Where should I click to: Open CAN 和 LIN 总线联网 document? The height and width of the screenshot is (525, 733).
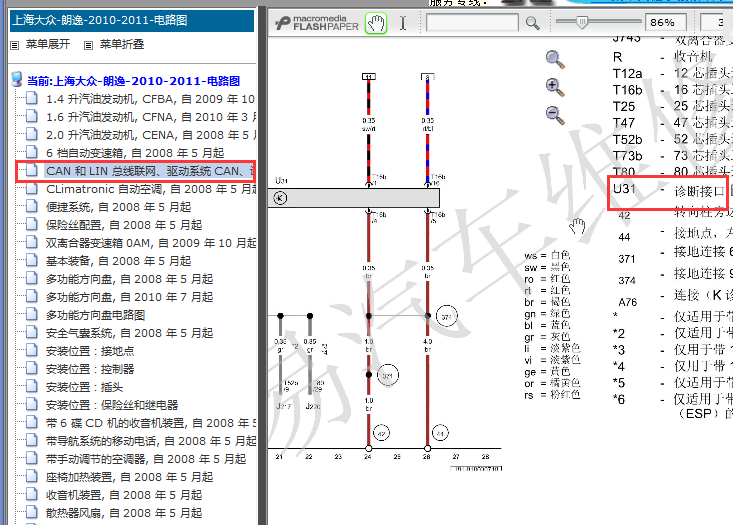pos(150,171)
